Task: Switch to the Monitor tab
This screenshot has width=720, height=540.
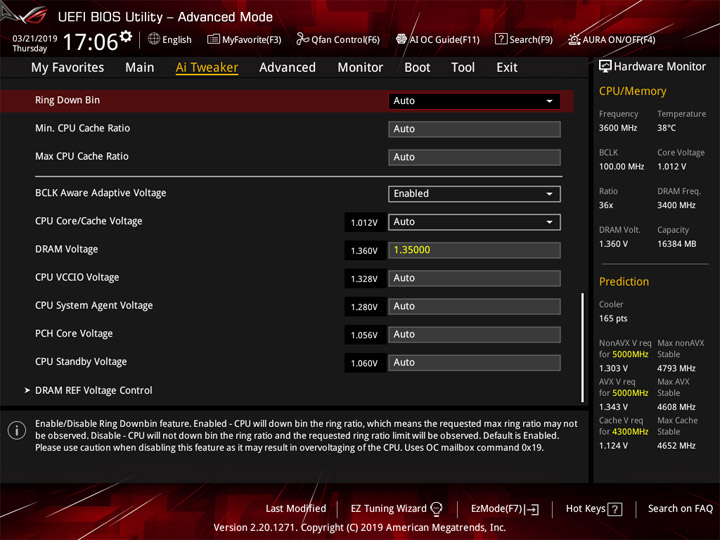Action: tap(360, 68)
